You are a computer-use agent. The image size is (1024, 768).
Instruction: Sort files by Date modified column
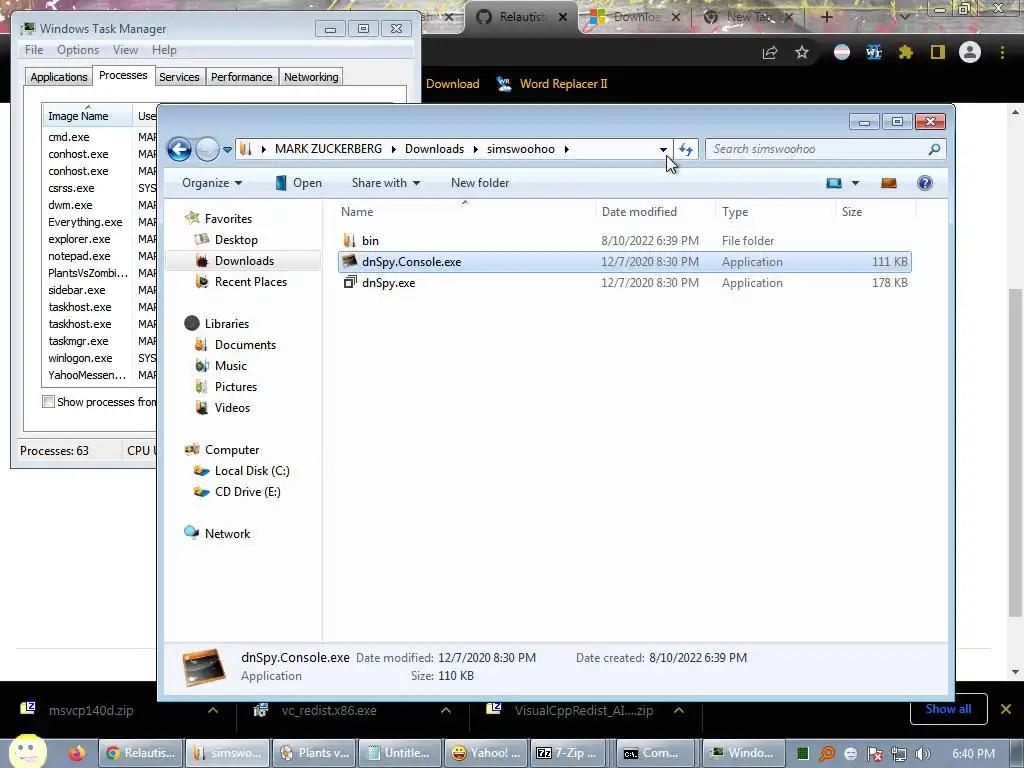click(x=639, y=212)
